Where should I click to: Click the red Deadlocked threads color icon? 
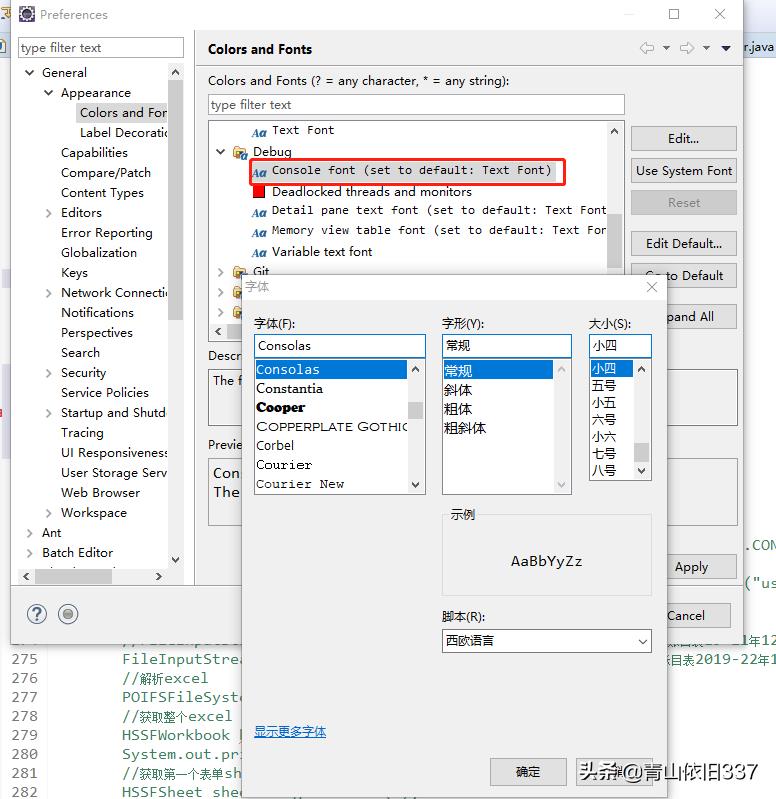tap(259, 192)
